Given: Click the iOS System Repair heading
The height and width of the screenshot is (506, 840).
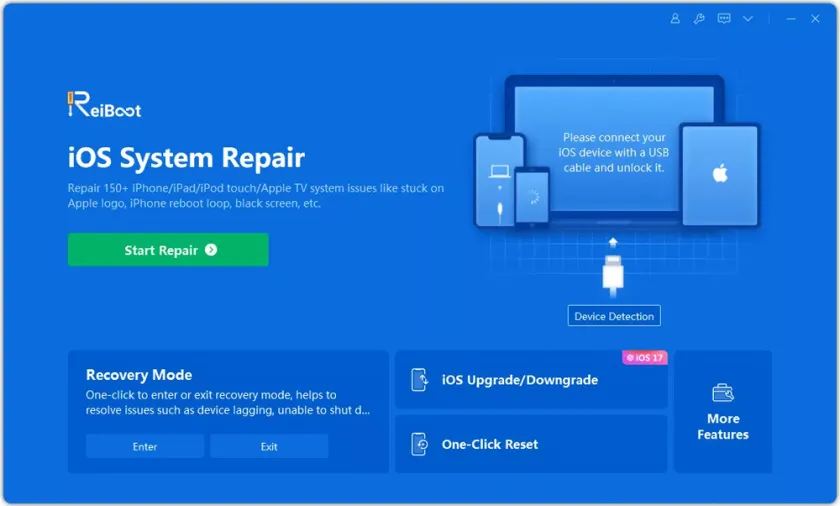Looking at the screenshot, I should [186, 158].
